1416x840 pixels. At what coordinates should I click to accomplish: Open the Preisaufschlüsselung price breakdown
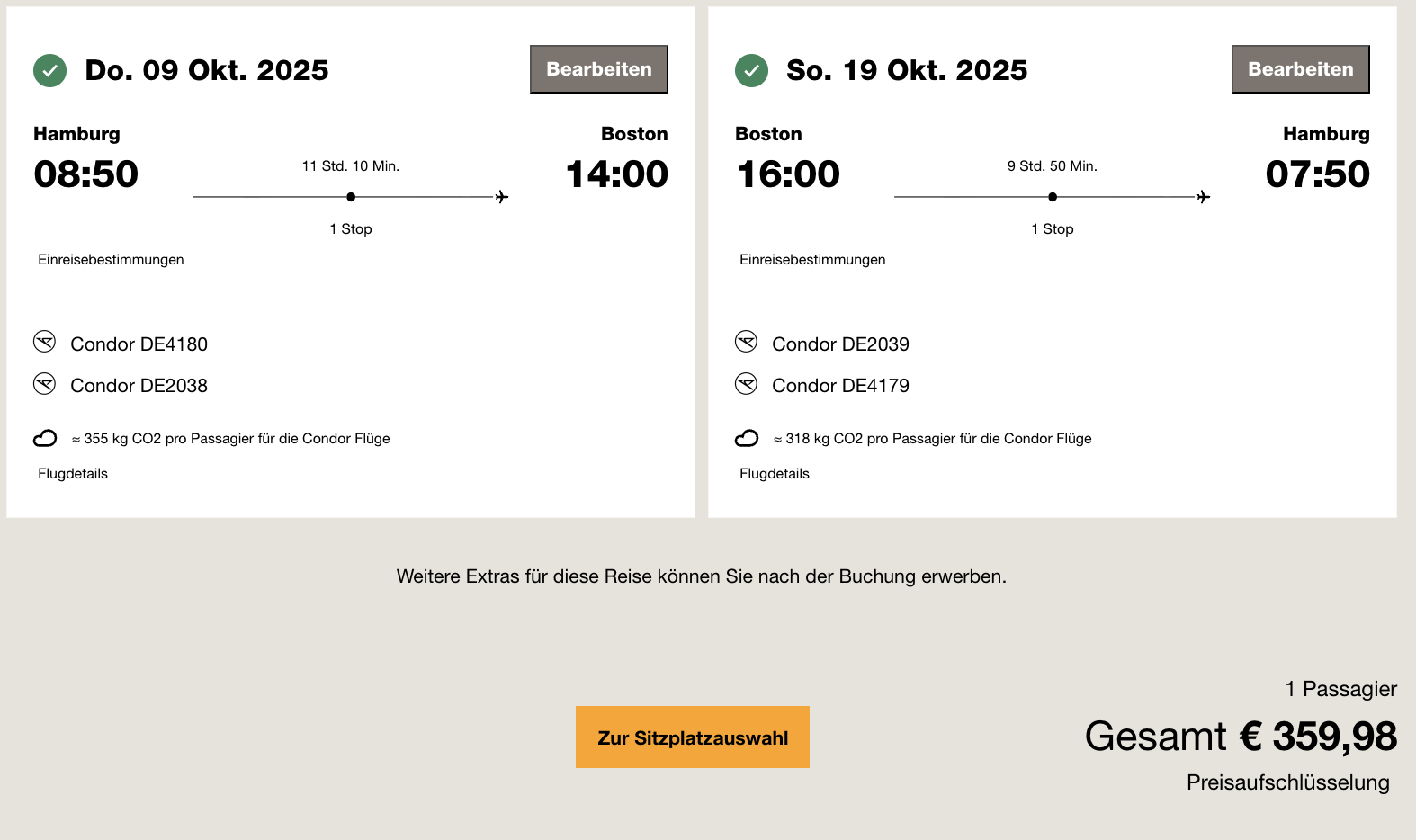1287,782
